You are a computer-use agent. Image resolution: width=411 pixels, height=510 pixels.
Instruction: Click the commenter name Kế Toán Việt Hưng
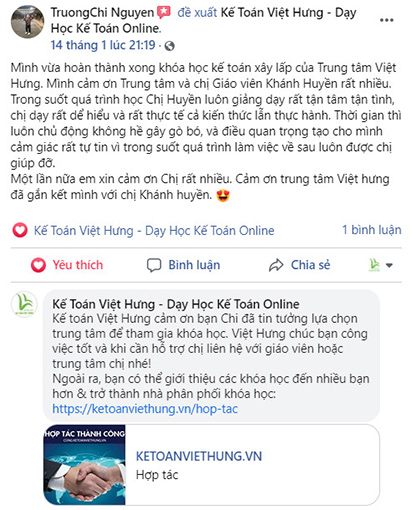coord(176,304)
